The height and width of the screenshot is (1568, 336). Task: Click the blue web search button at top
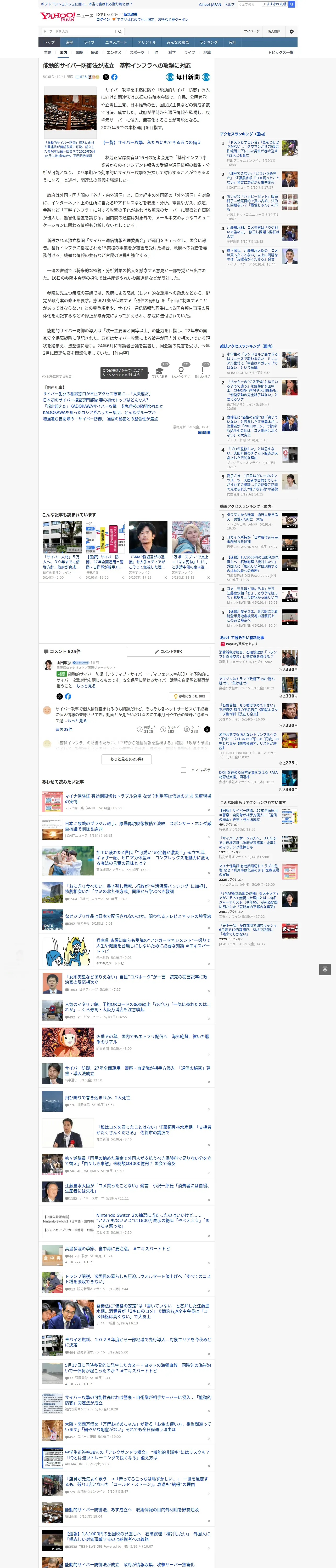(x=292, y=4)
